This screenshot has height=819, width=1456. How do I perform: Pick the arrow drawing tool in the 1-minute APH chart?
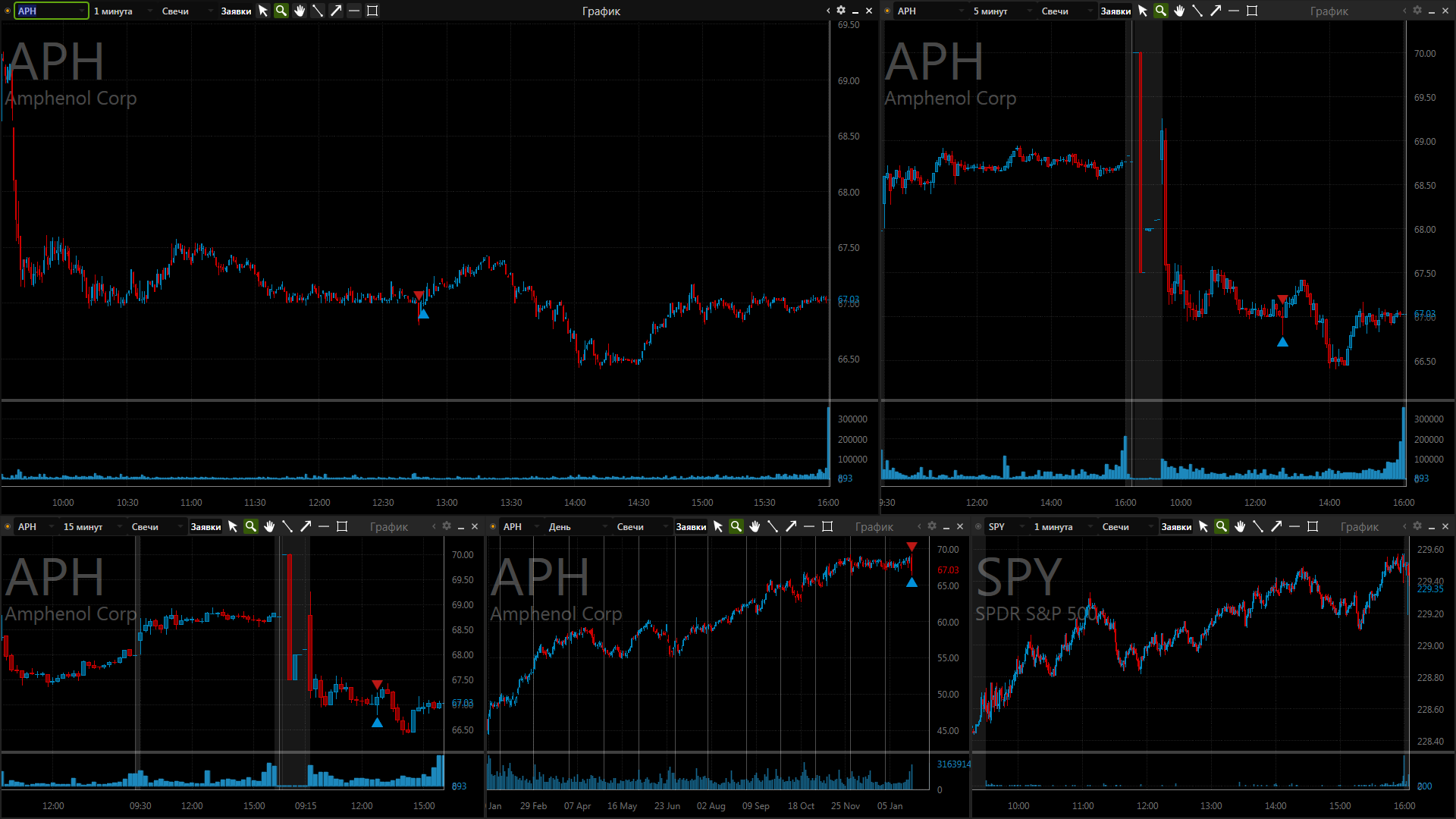coord(336,11)
